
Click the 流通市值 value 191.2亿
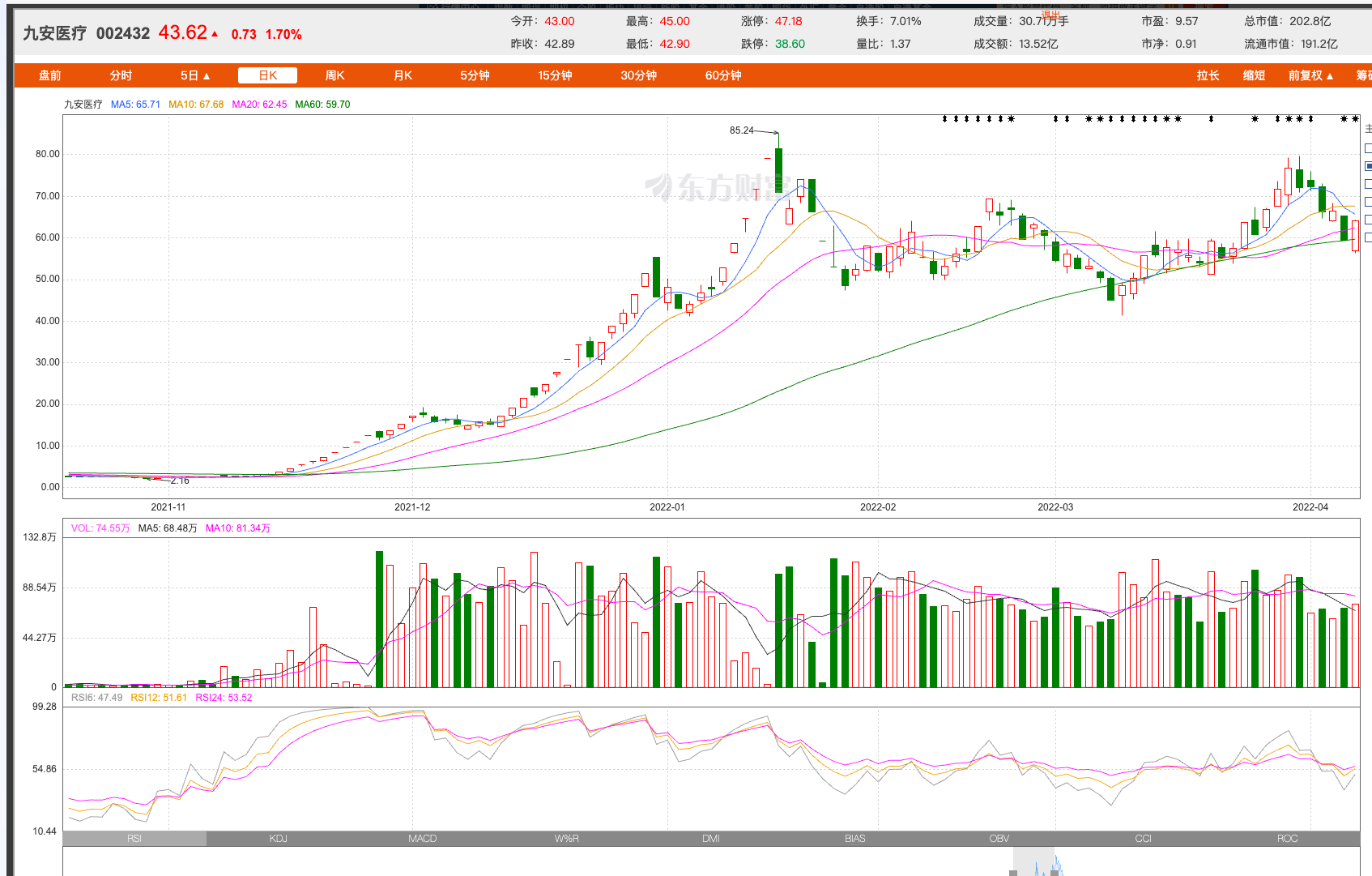pos(1319,44)
